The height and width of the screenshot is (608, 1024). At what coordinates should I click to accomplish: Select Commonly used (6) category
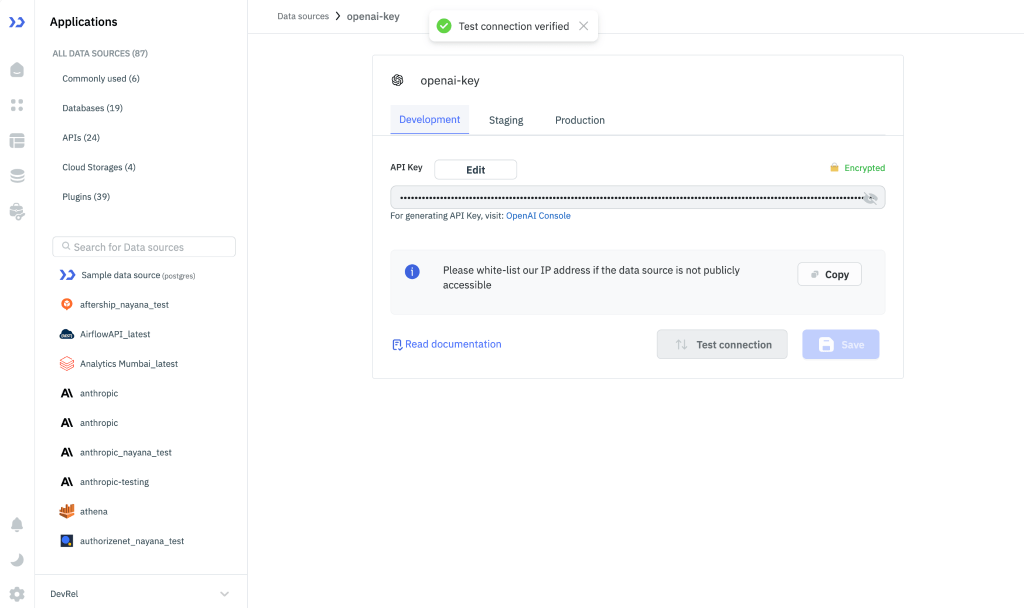click(101, 78)
